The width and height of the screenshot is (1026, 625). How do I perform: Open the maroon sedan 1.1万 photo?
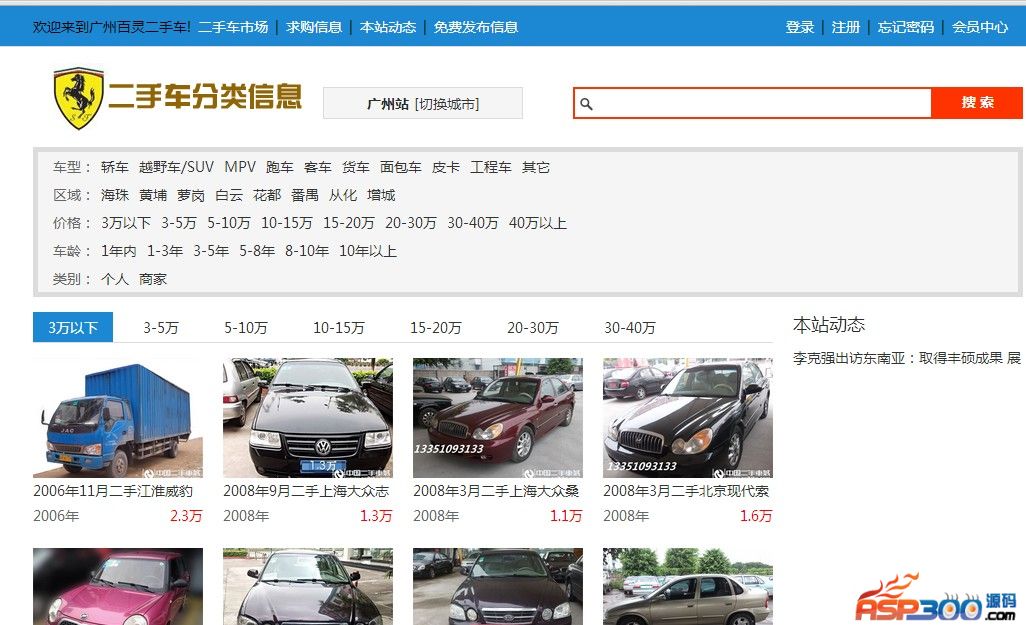[x=497, y=418]
